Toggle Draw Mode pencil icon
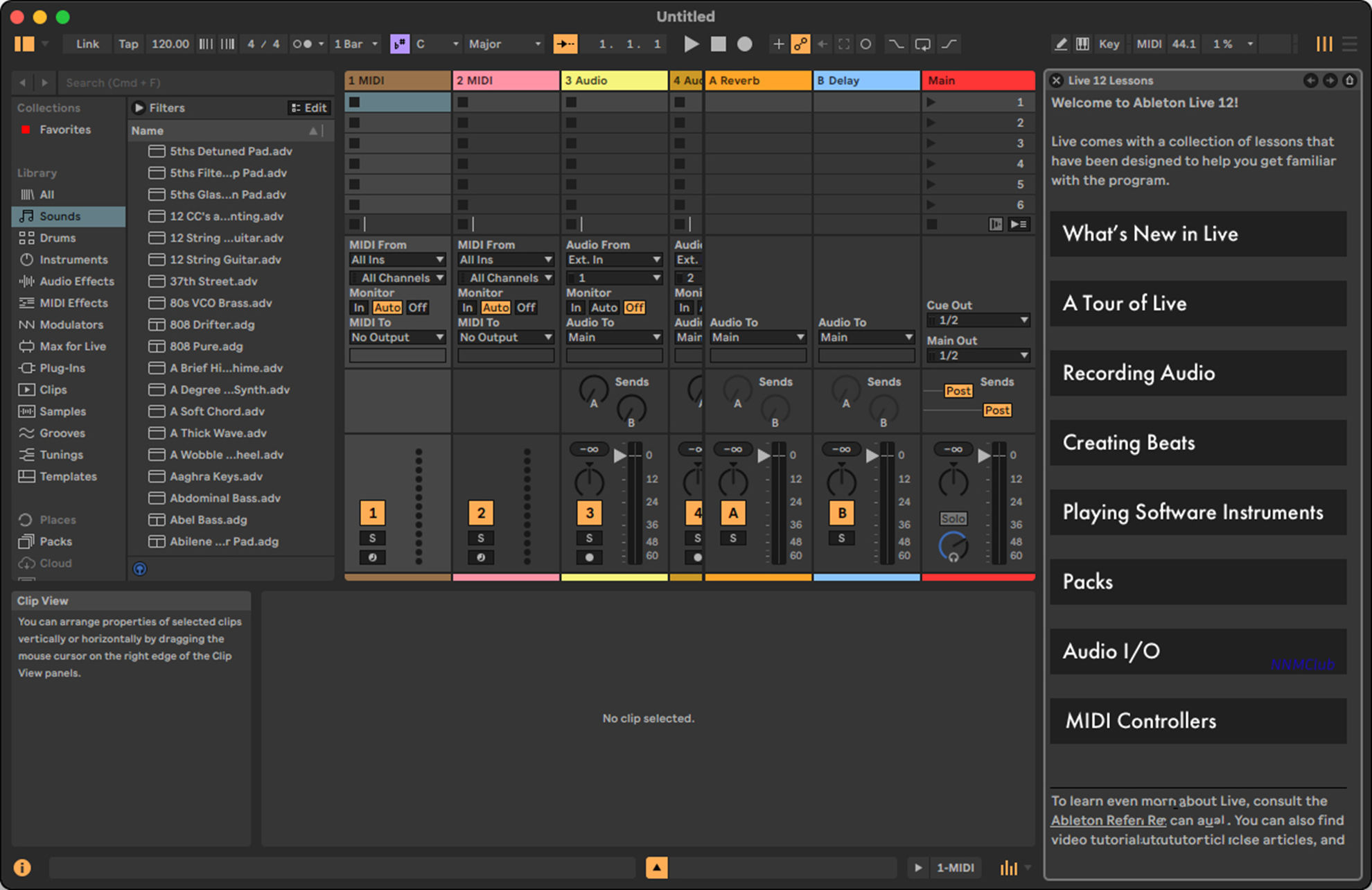This screenshot has height=890, width=1372. tap(1061, 44)
